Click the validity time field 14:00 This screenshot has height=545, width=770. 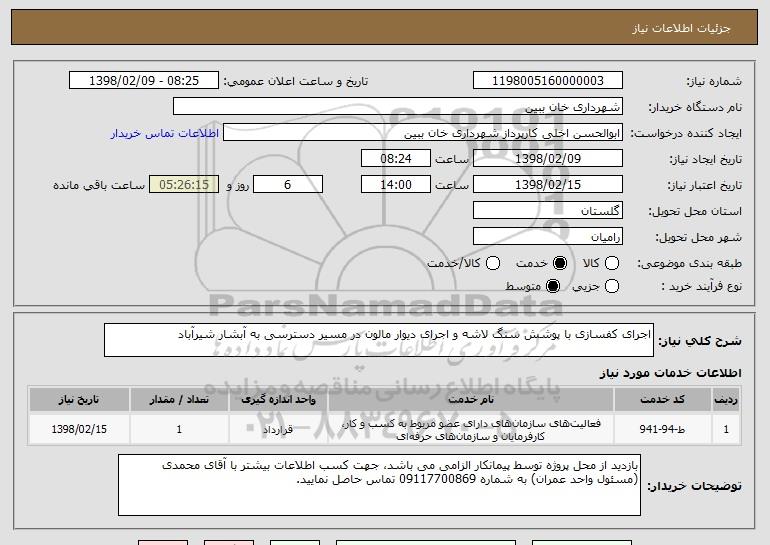pyautogui.click(x=396, y=185)
